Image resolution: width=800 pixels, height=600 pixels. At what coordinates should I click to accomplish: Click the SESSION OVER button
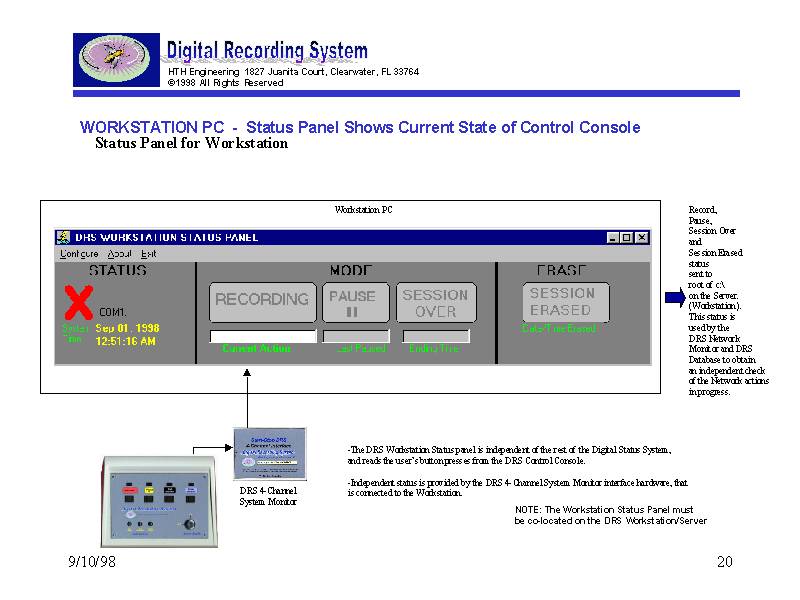click(x=435, y=302)
